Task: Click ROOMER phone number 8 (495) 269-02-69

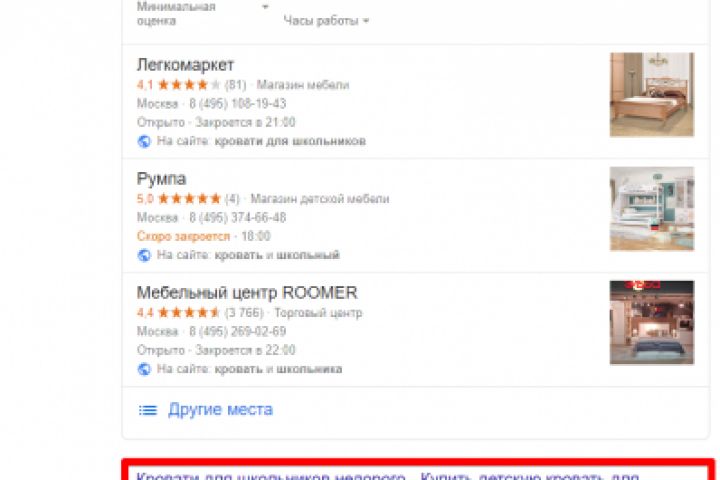Action: pos(238,332)
